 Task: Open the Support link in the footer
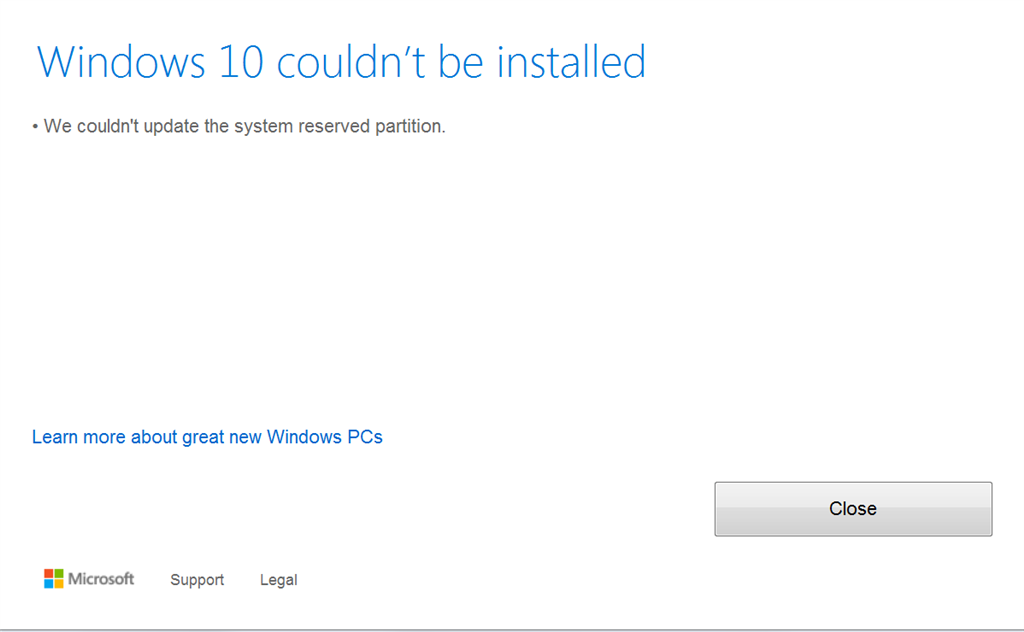pyautogui.click(x=197, y=580)
